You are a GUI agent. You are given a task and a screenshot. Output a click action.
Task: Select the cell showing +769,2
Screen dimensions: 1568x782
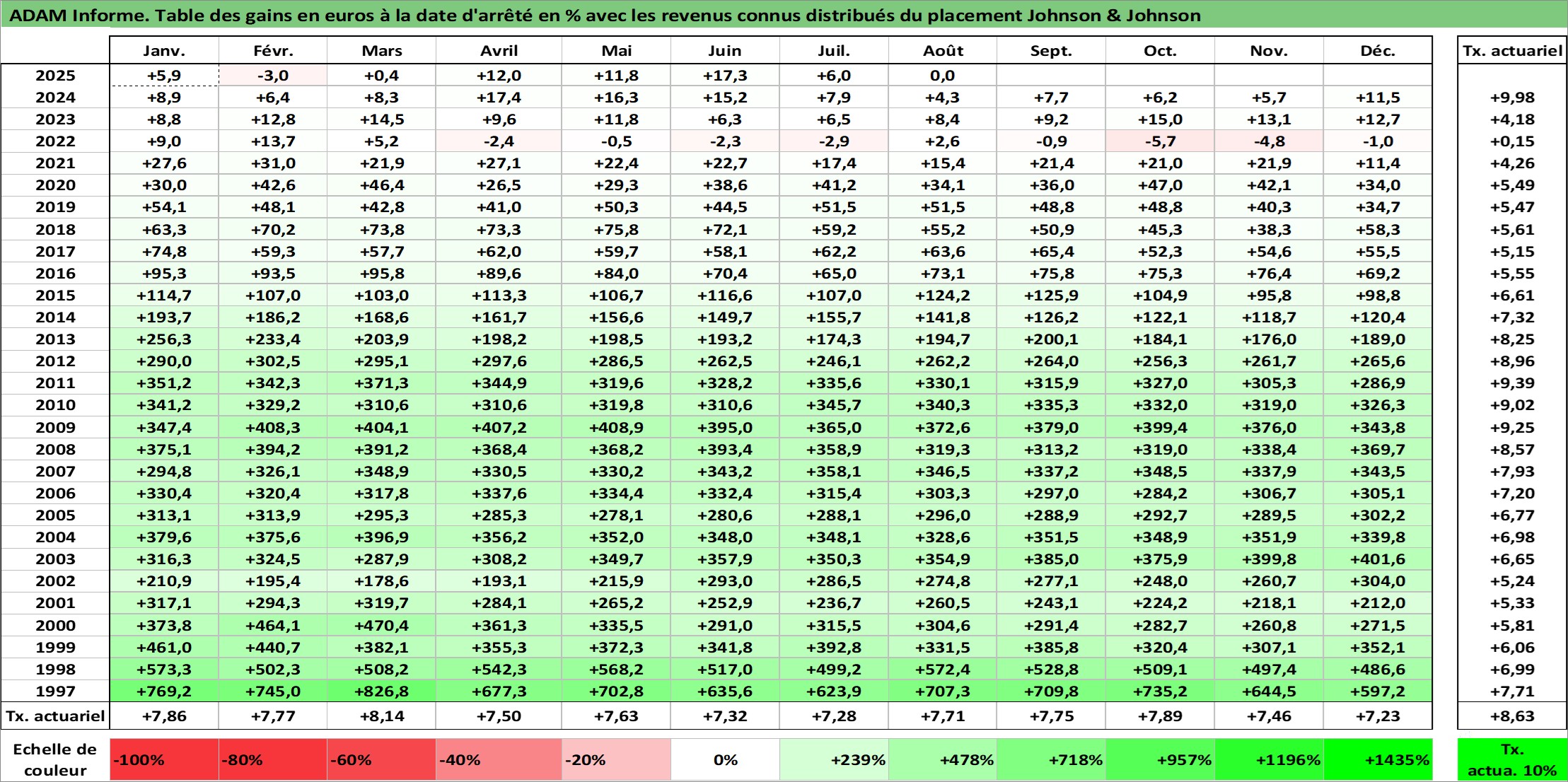164,691
